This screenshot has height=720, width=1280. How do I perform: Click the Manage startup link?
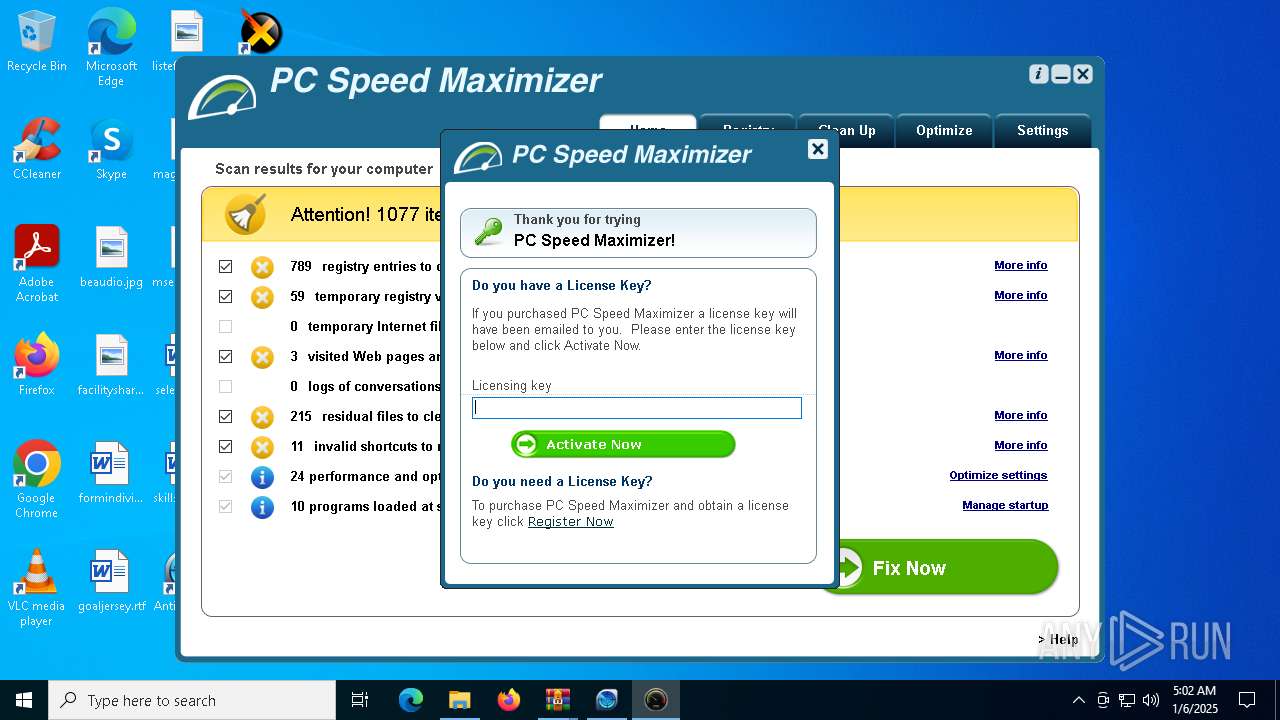[1005, 505]
